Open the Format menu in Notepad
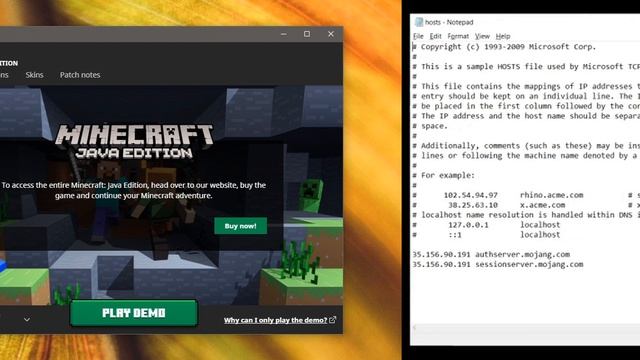The width and height of the screenshot is (640, 360). (x=458, y=36)
